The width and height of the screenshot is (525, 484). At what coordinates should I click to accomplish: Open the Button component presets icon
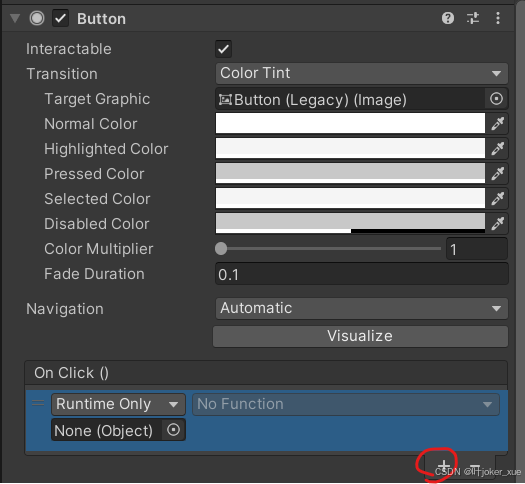point(473,18)
